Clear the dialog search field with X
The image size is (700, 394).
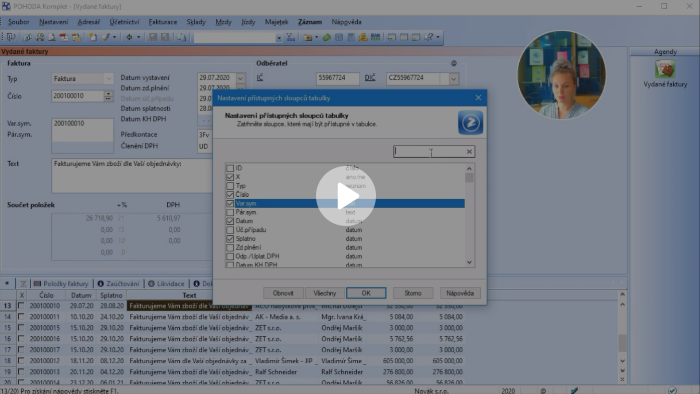[x=469, y=152]
